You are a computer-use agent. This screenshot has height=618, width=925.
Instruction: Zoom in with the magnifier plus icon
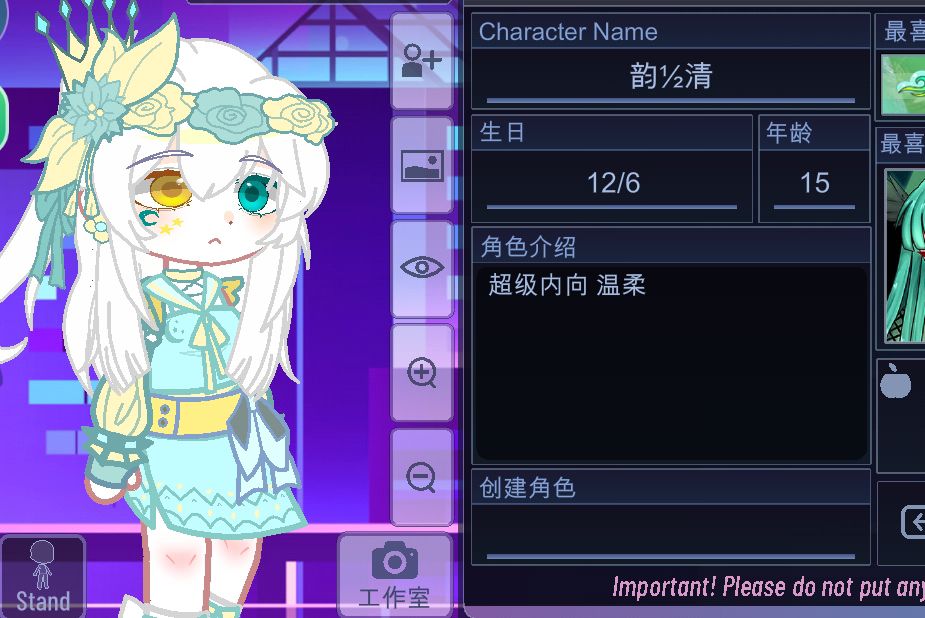422,373
